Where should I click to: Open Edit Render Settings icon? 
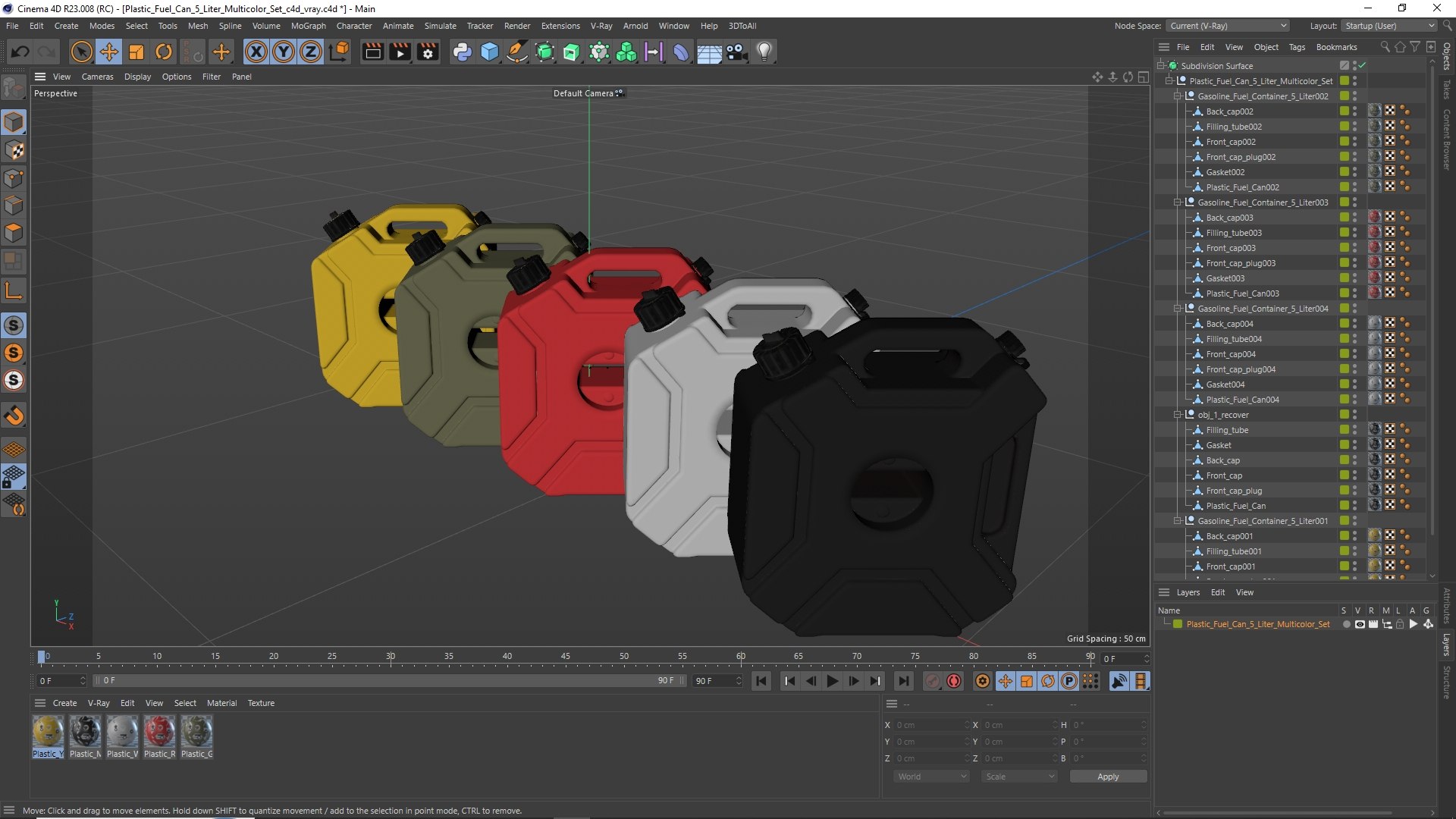coord(428,52)
